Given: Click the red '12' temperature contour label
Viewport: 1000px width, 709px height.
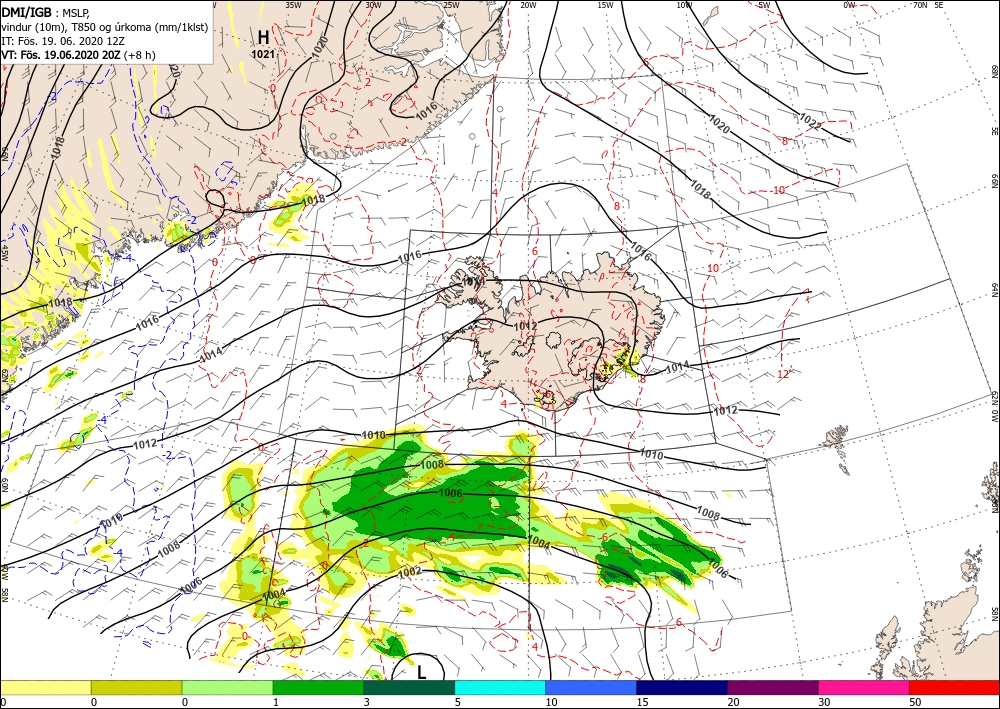Looking at the screenshot, I should pyautogui.click(x=783, y=374).
